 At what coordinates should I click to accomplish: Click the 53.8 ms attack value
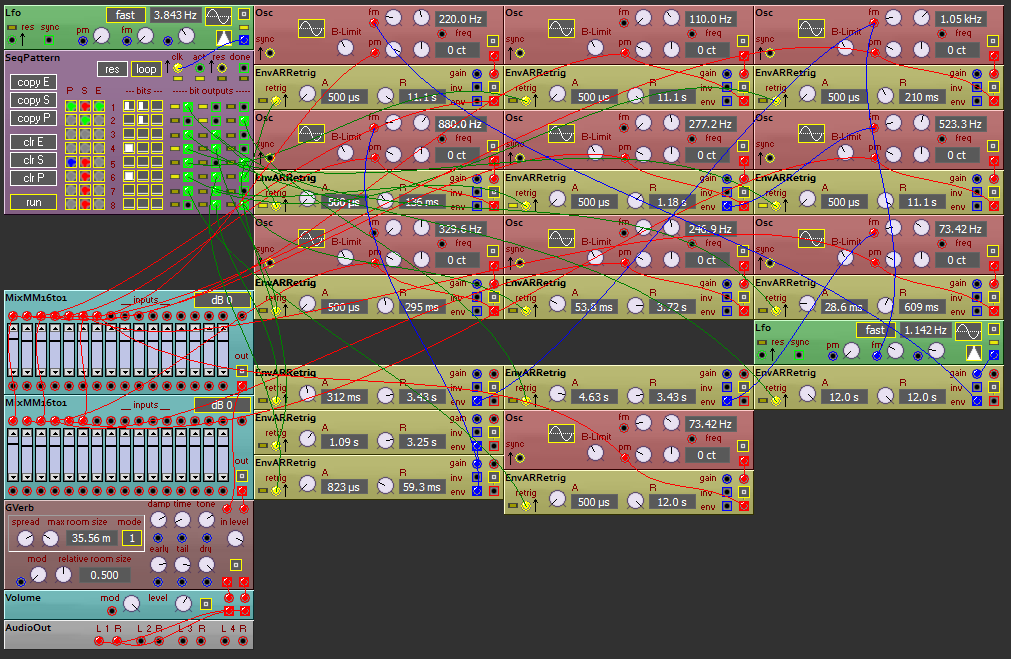(593, 307)
